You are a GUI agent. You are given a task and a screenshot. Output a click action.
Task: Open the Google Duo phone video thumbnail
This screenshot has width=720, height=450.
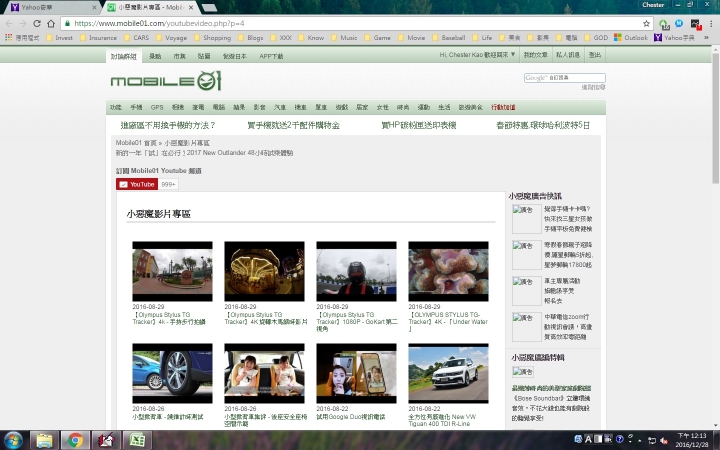356,373
